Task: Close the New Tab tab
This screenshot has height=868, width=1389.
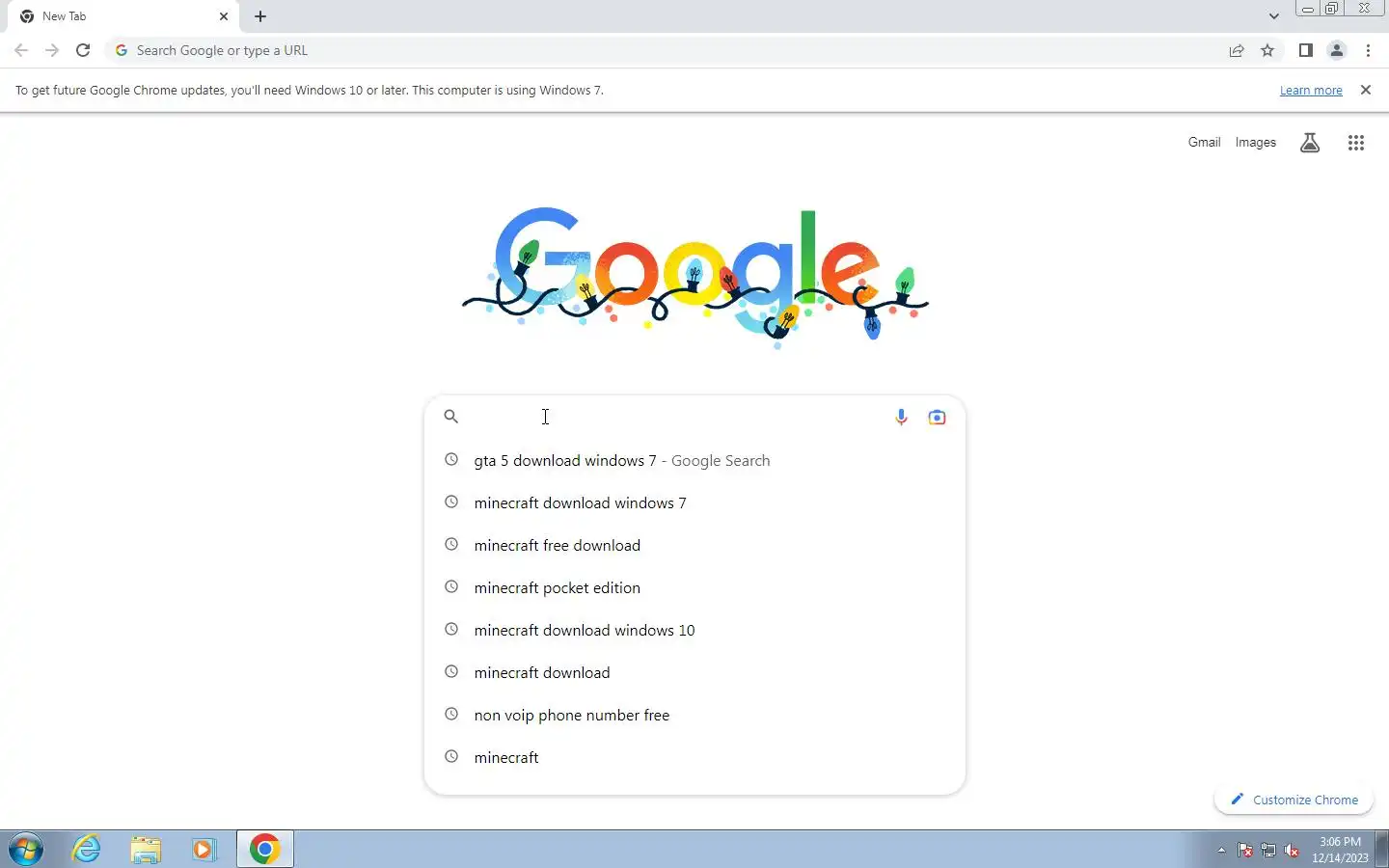Action: (224, 16)
